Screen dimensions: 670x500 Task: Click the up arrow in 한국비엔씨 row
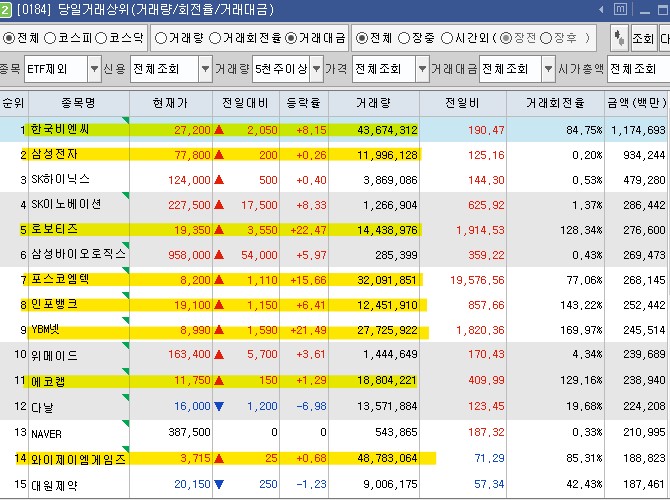coord(219,129)
